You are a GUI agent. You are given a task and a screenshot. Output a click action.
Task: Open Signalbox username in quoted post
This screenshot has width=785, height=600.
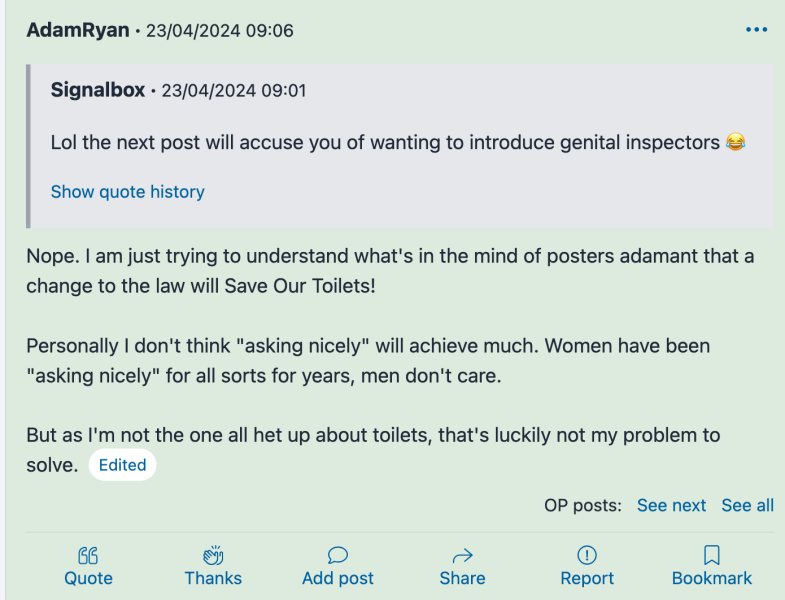pyautogui.click(x=98, y=90)
